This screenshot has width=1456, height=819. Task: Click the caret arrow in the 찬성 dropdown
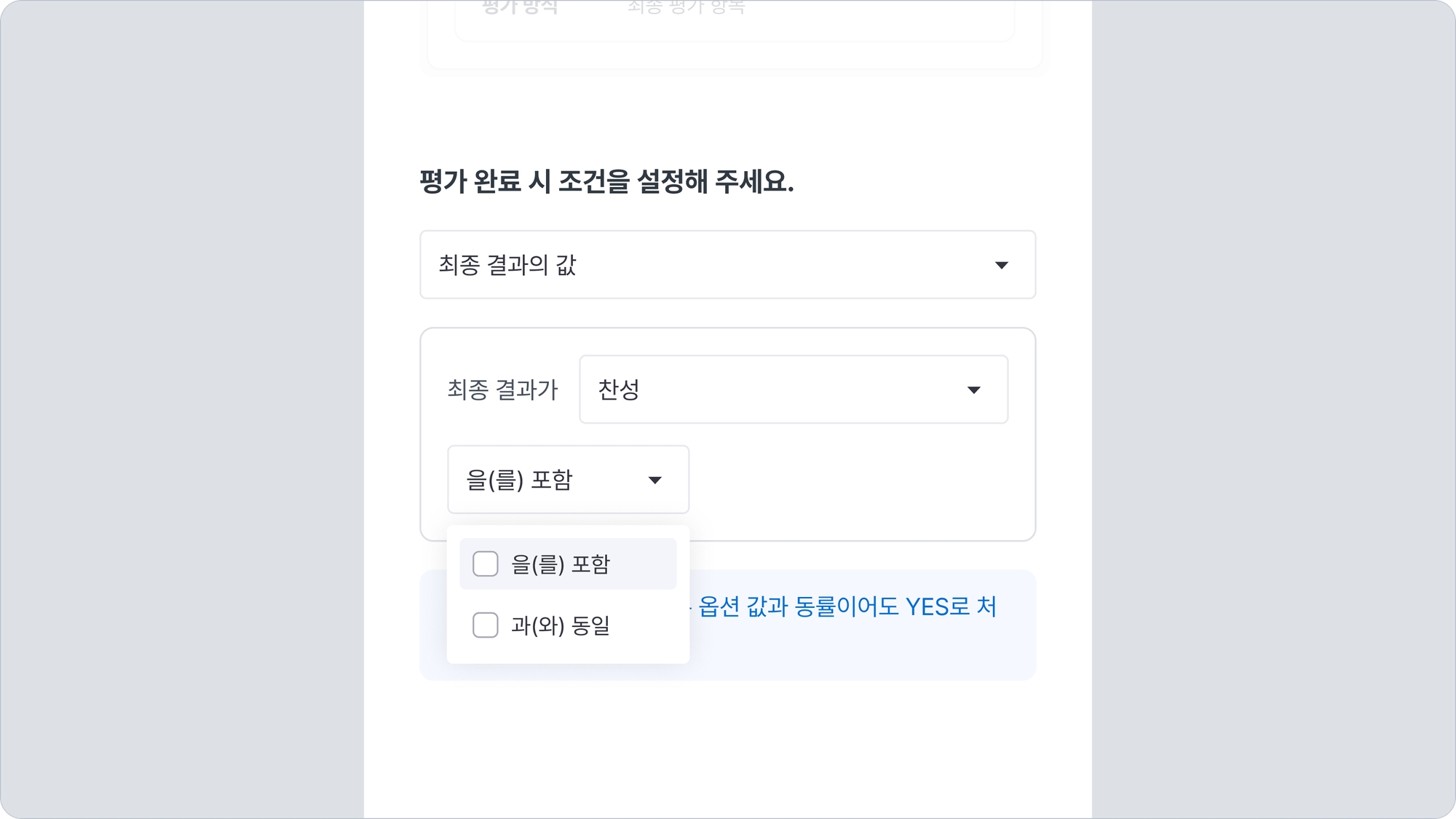(973, 390)
